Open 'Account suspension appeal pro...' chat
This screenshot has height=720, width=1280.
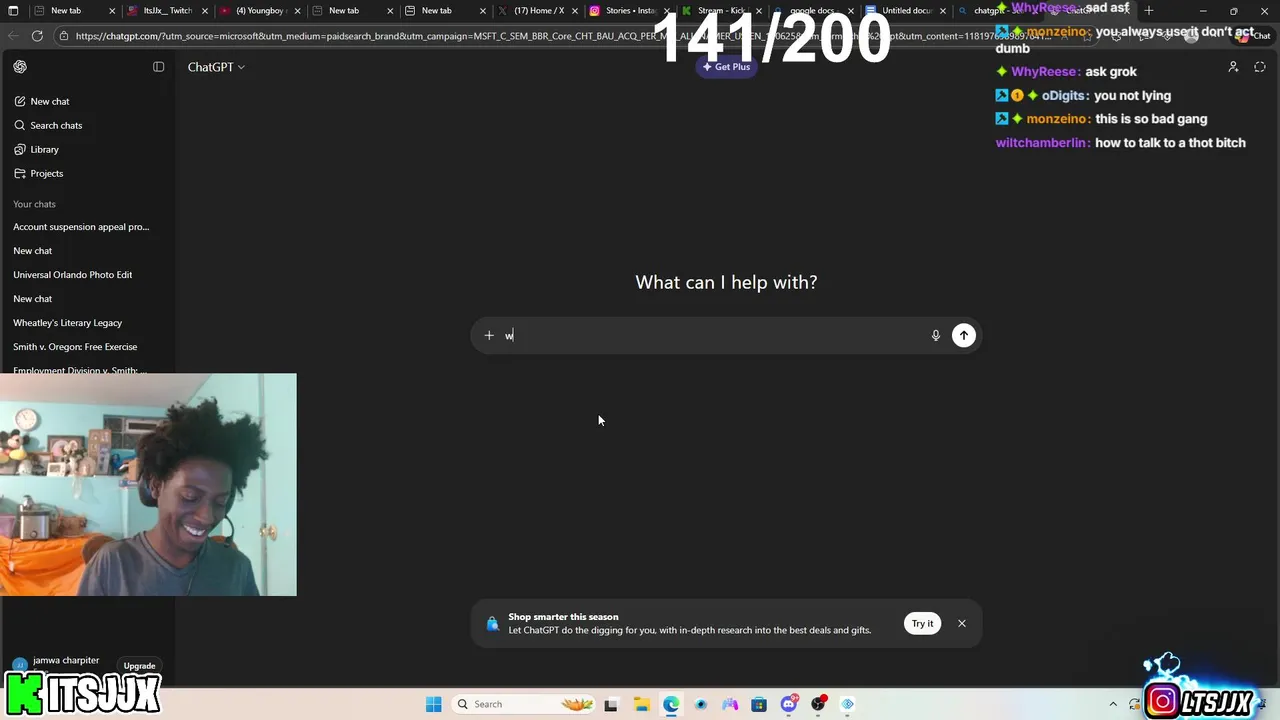click(81, 227)
